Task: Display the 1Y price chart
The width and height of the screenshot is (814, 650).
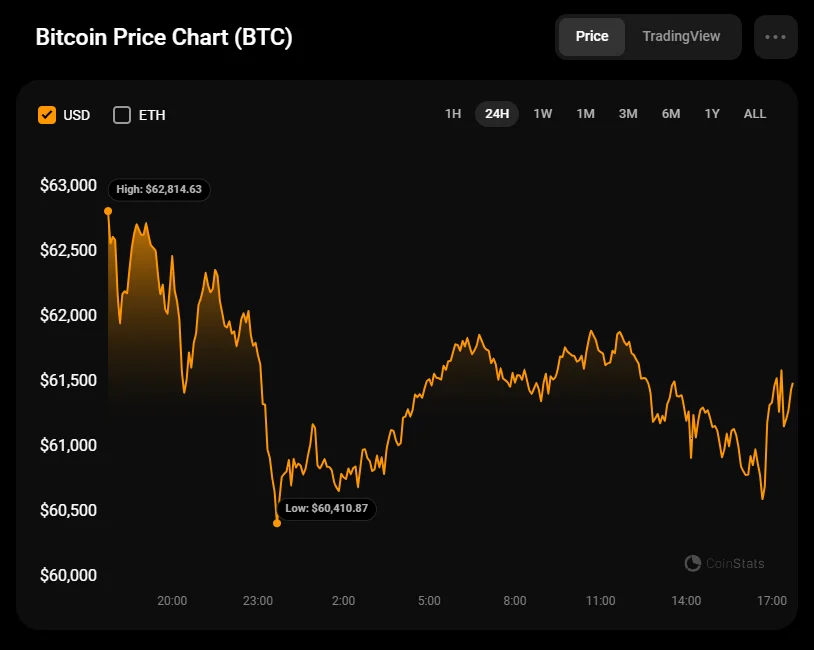Action: (x=712, y=114)
